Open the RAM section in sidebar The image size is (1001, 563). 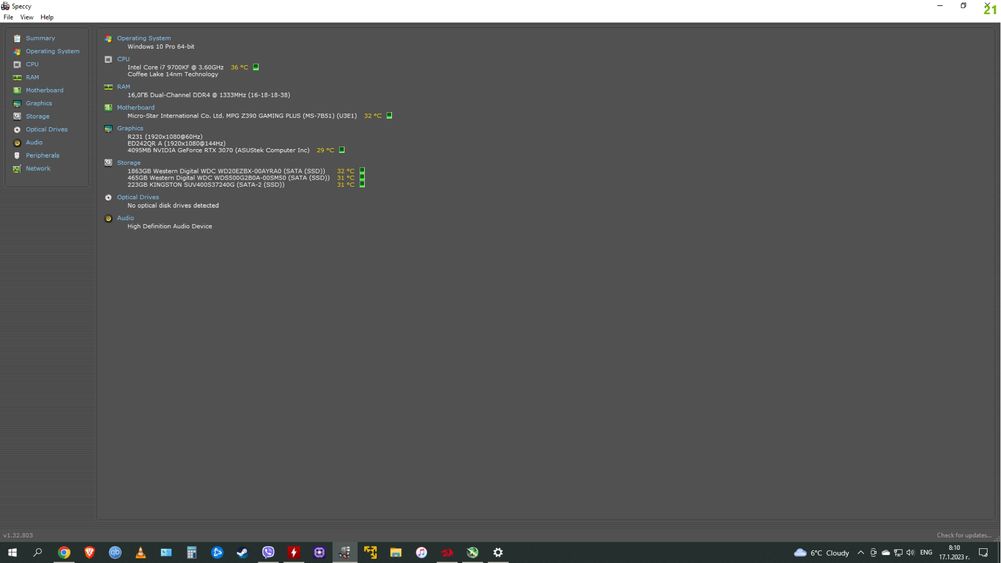(x=32, y=77)
